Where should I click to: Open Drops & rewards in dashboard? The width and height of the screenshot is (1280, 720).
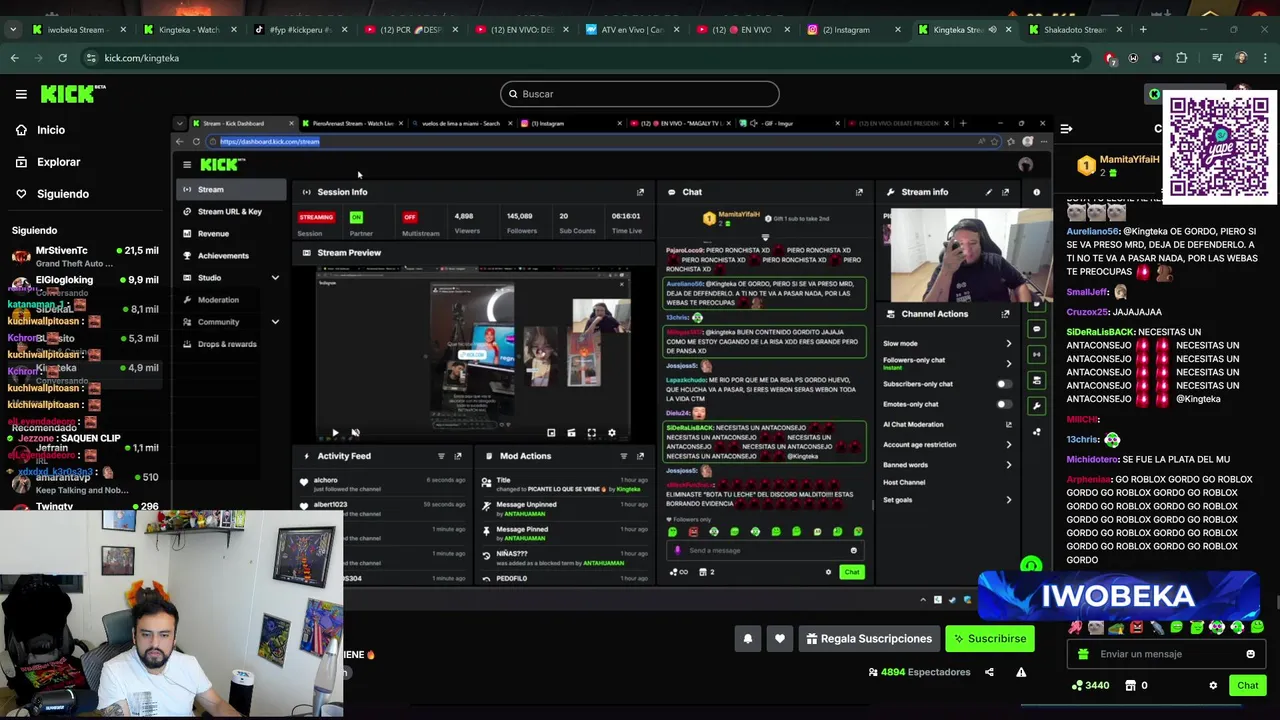(x=227, y=343)
